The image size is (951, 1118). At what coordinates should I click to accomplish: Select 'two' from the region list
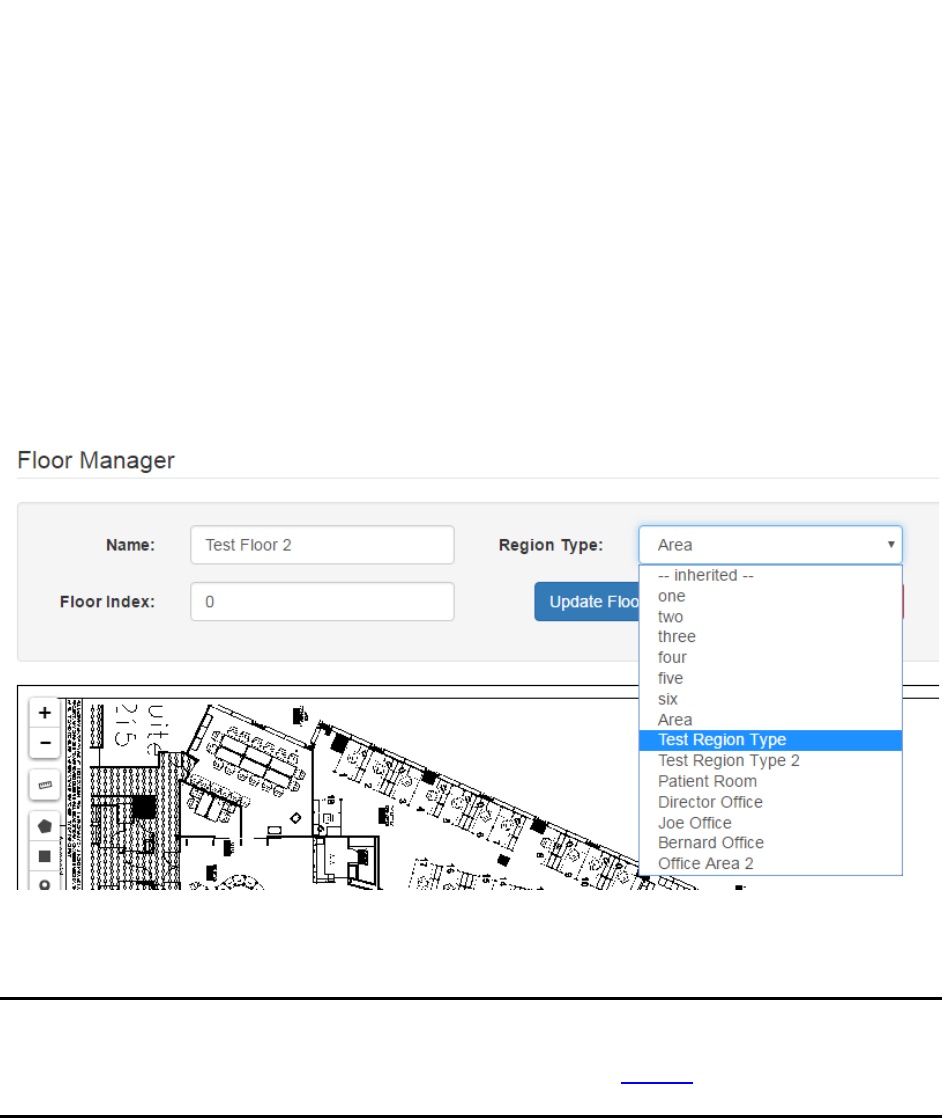point(770,617)
